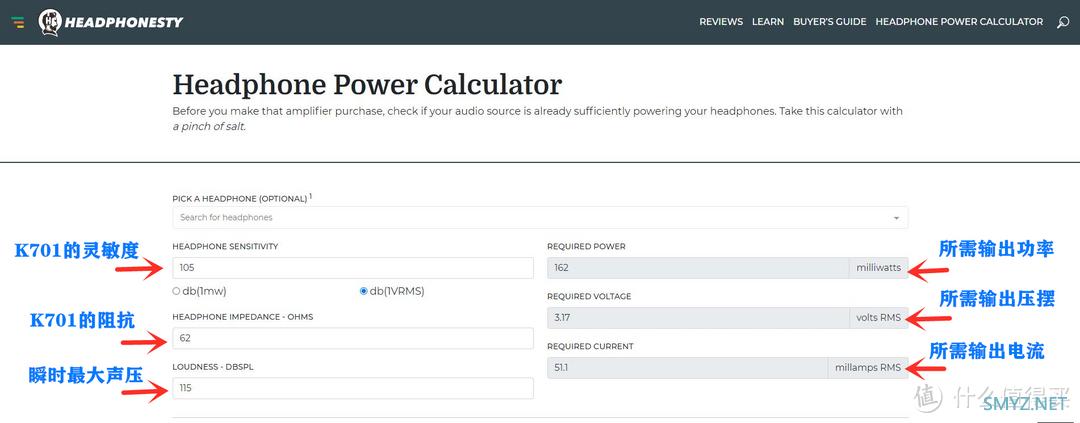Open the Reviews menu item
The width and height of the screenshot is (1080, 423).
tap(721, 22)
